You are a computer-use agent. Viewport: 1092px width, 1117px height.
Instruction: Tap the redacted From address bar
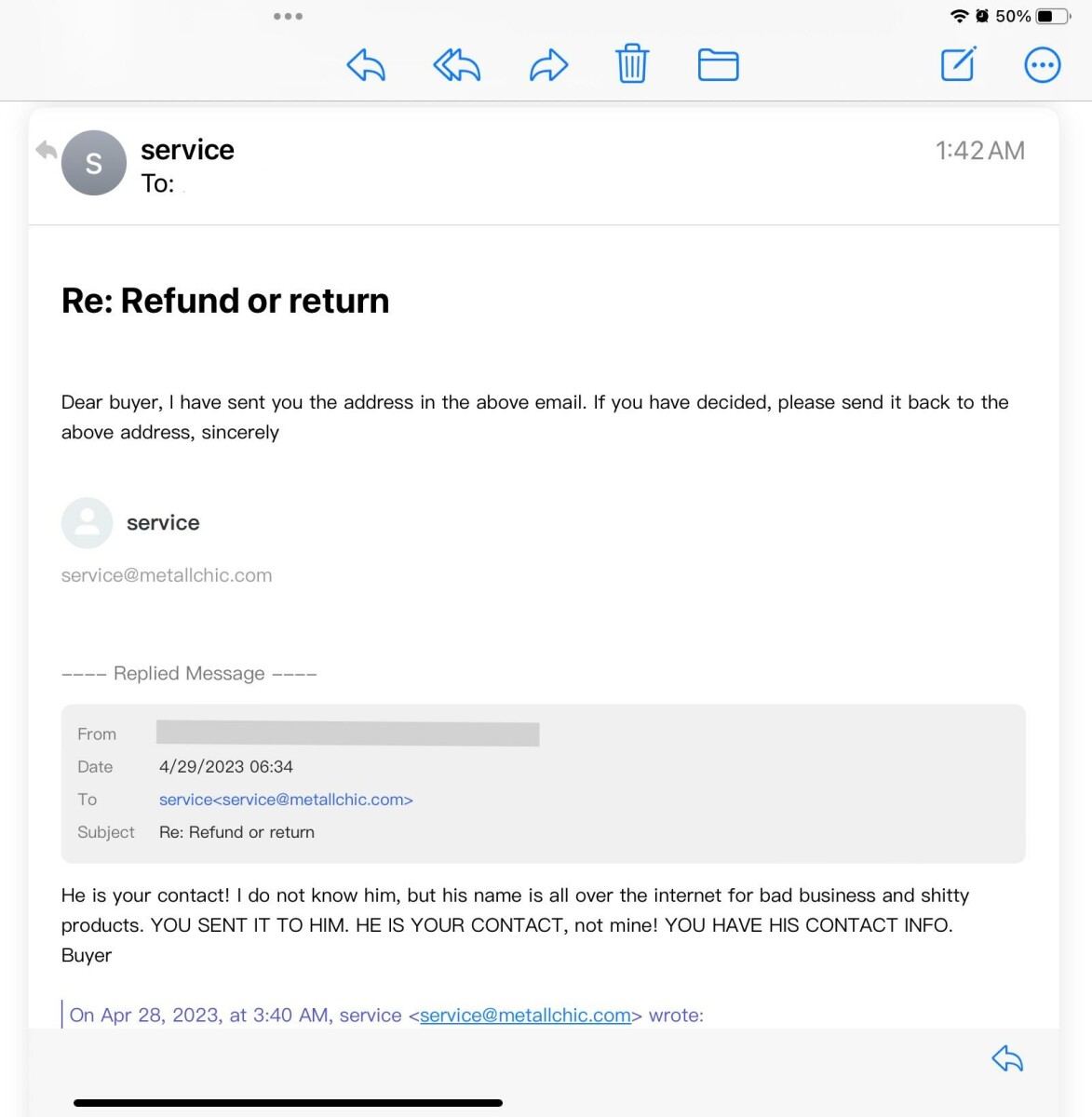[347, 733]
